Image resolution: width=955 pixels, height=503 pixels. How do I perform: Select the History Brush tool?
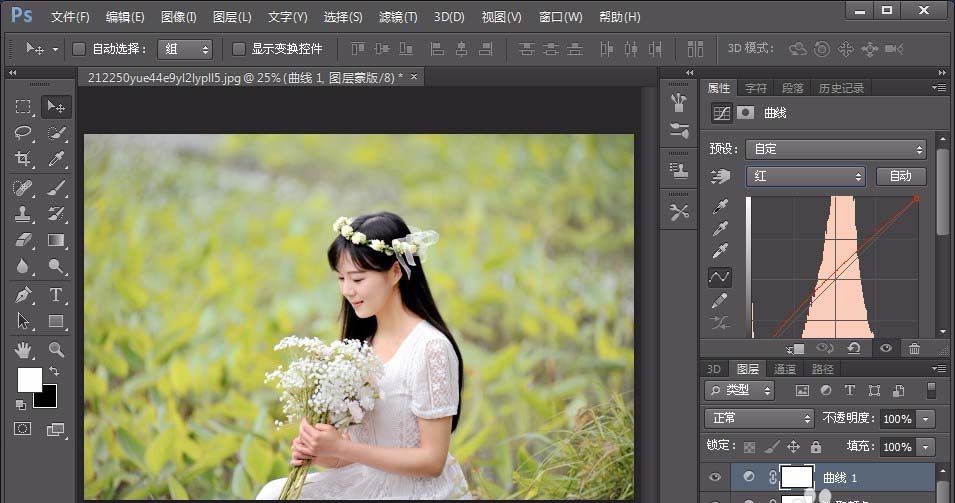point(56,214)
